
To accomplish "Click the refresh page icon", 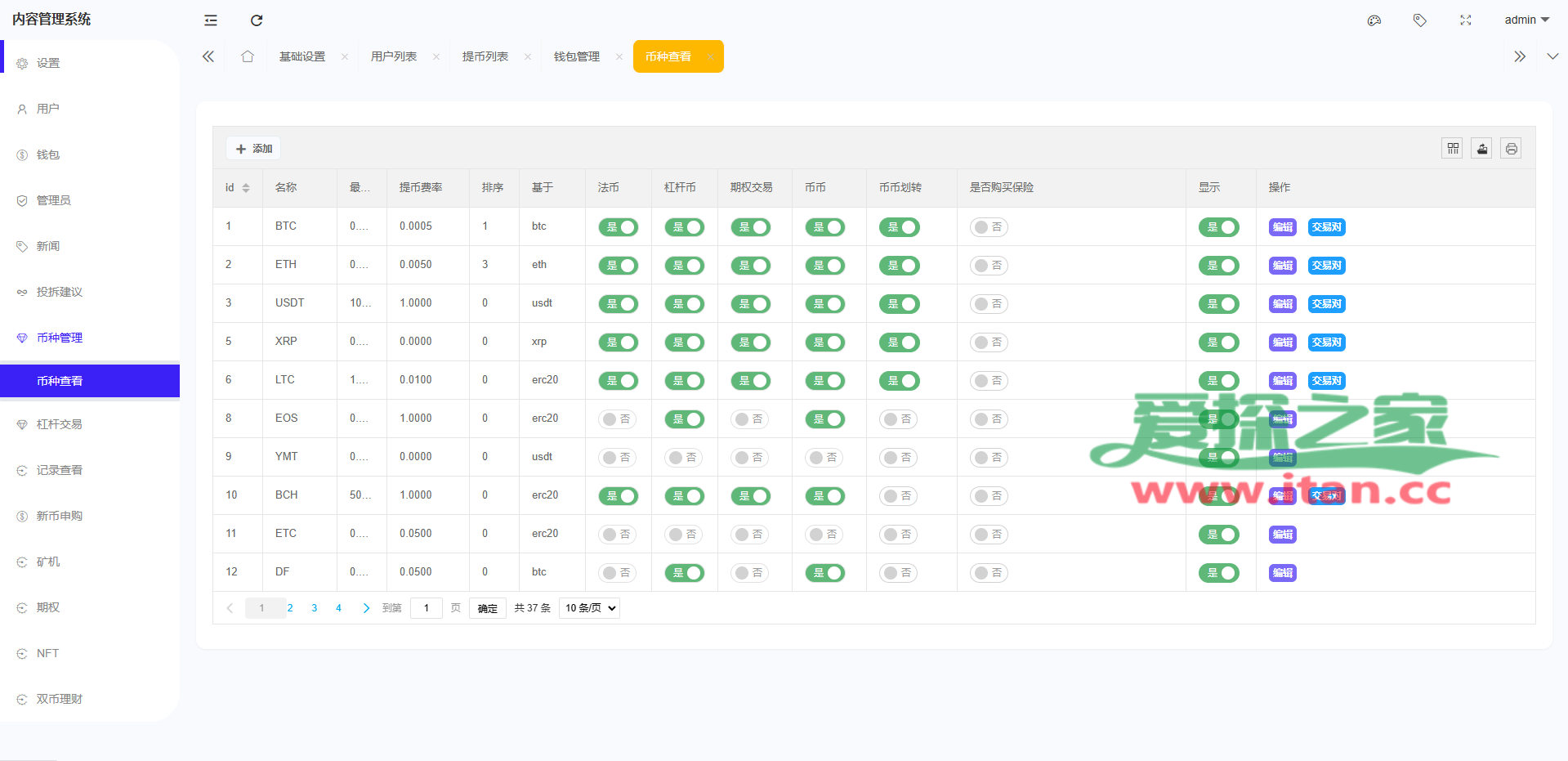I will (257, 20).
